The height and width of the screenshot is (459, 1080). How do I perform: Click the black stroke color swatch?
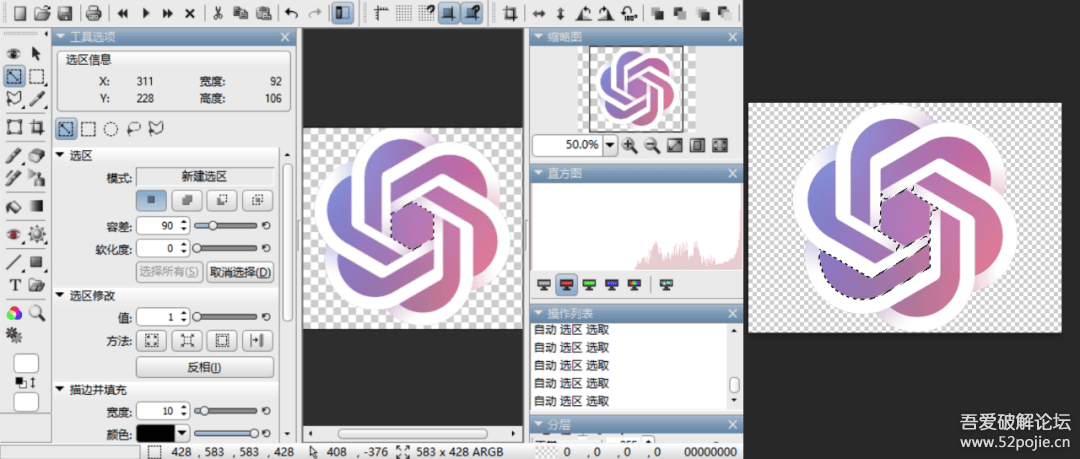click(156, 433)
